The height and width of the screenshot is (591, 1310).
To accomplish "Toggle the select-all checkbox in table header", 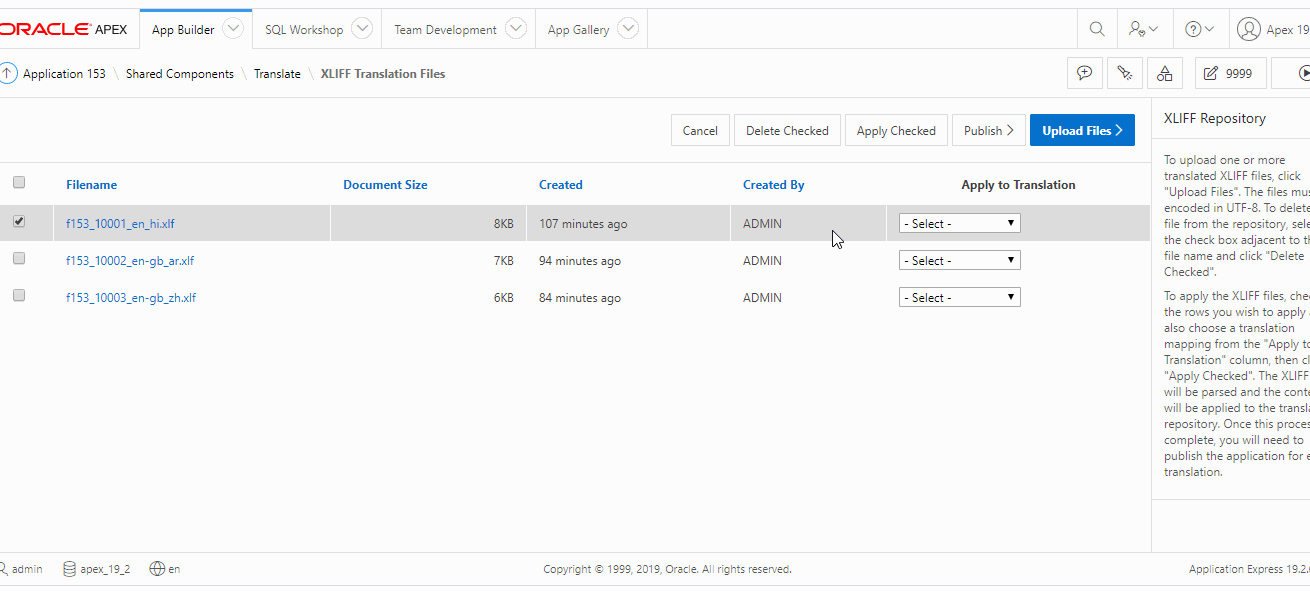I will coord(19,183).
